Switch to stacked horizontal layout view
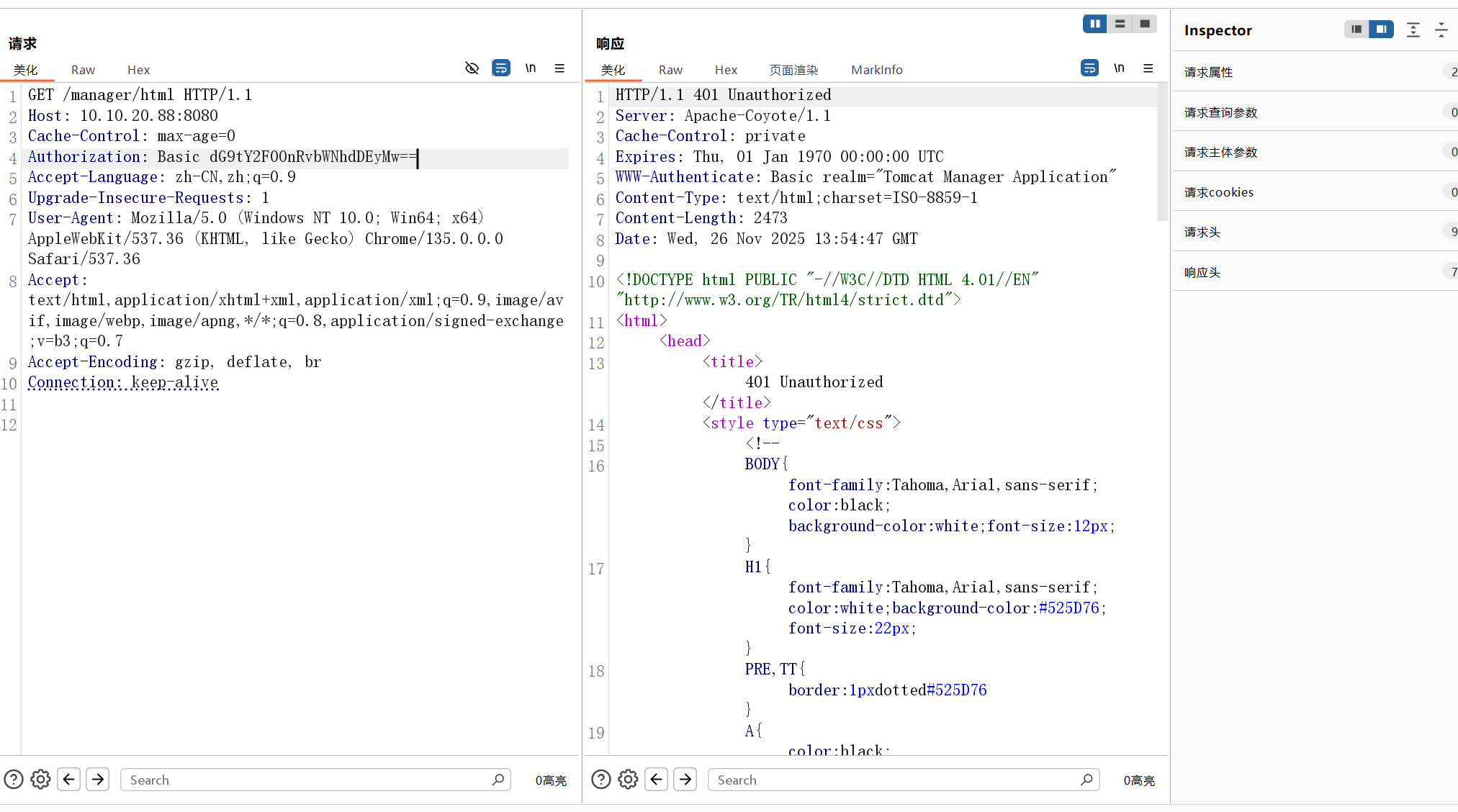 tap(1120, 24)
